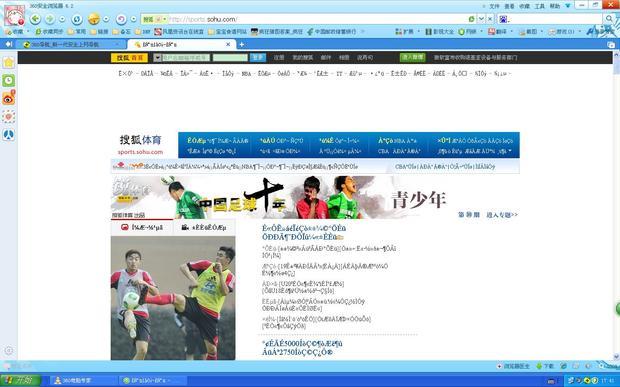Click the green compatibility mode icon in address bar
The height and width of the screenshot is (387, 620).
click(471, 19)
